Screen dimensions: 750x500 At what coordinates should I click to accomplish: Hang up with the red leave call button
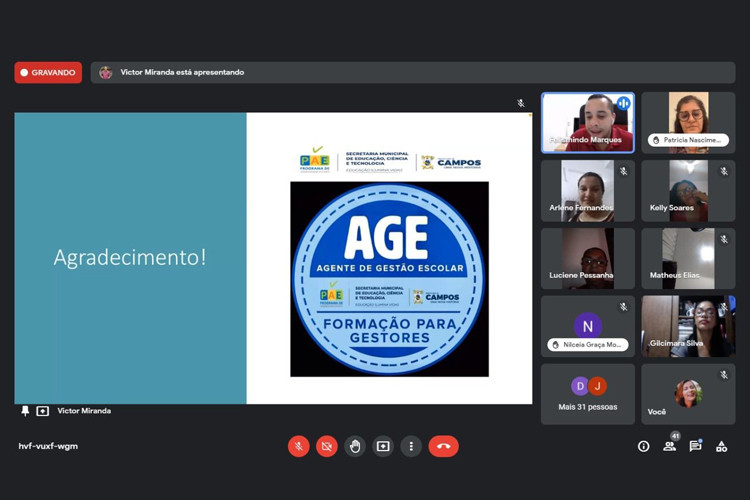click(x=443, y=446)
